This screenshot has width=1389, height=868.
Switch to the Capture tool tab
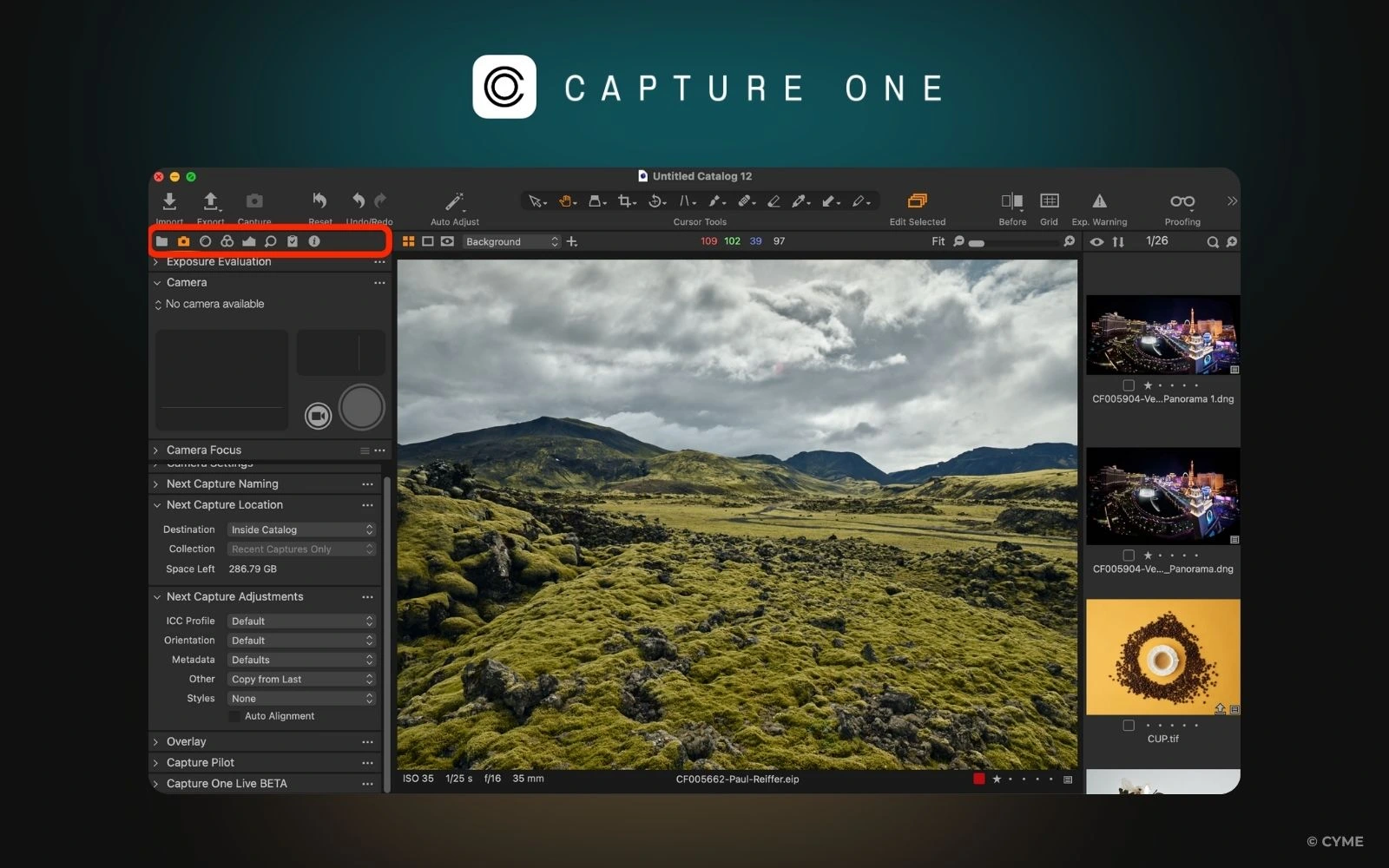click(183, 241)
